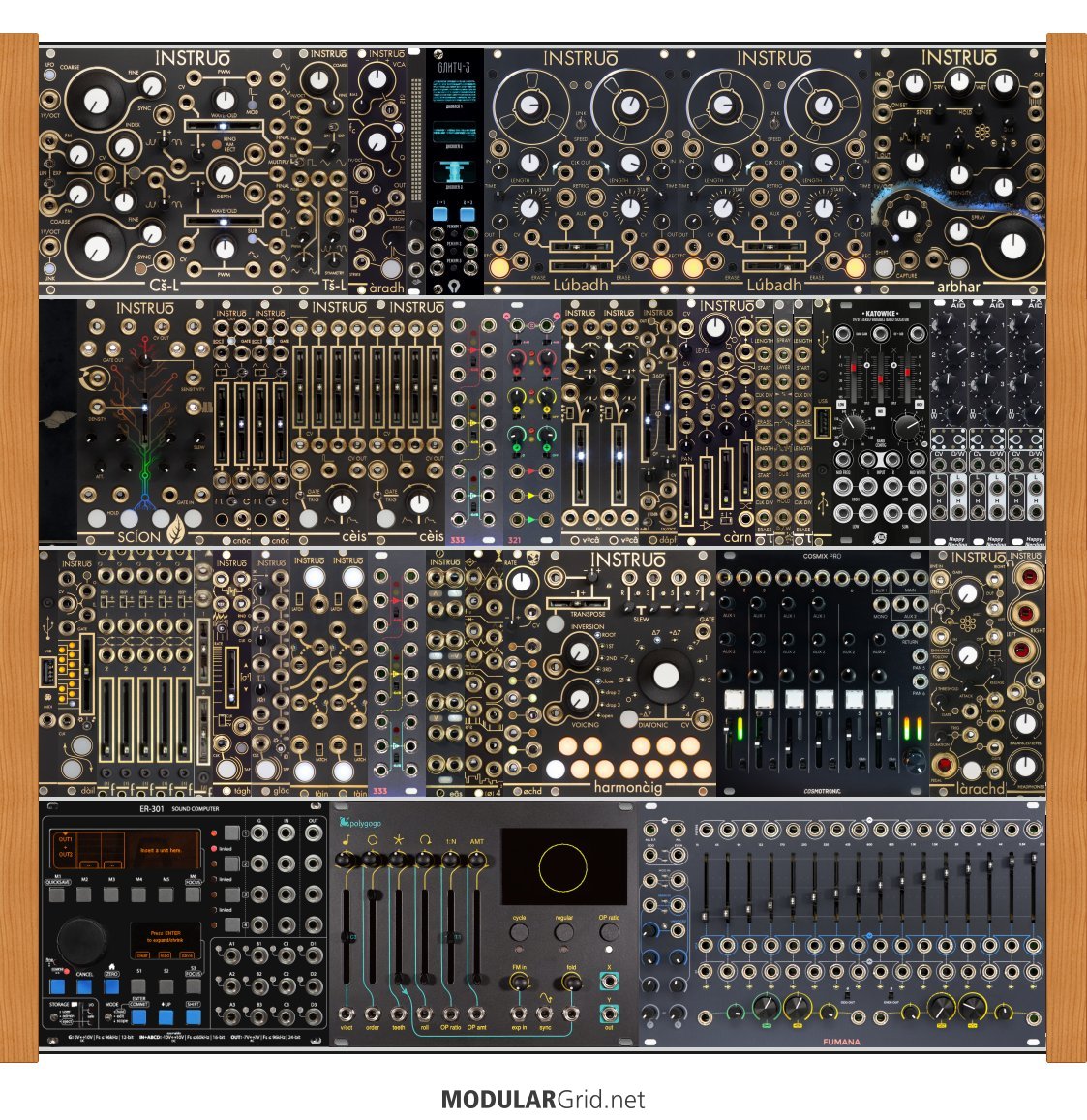Toggle the DIATONIC button on harmonàig
1087x1120 pixels.
coord(628,718)
